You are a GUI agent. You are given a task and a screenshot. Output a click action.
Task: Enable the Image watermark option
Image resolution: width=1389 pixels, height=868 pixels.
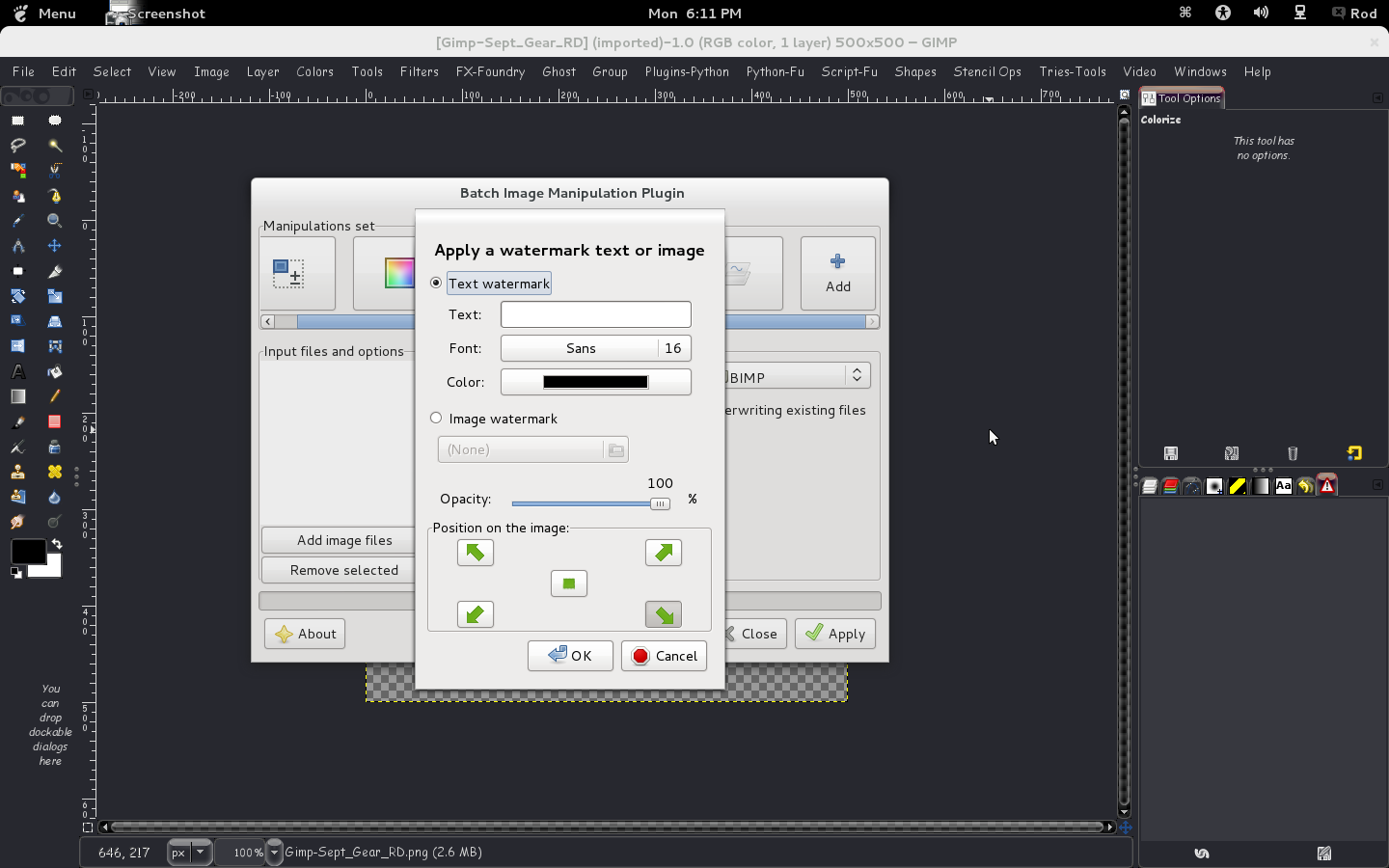pos(436,418)
